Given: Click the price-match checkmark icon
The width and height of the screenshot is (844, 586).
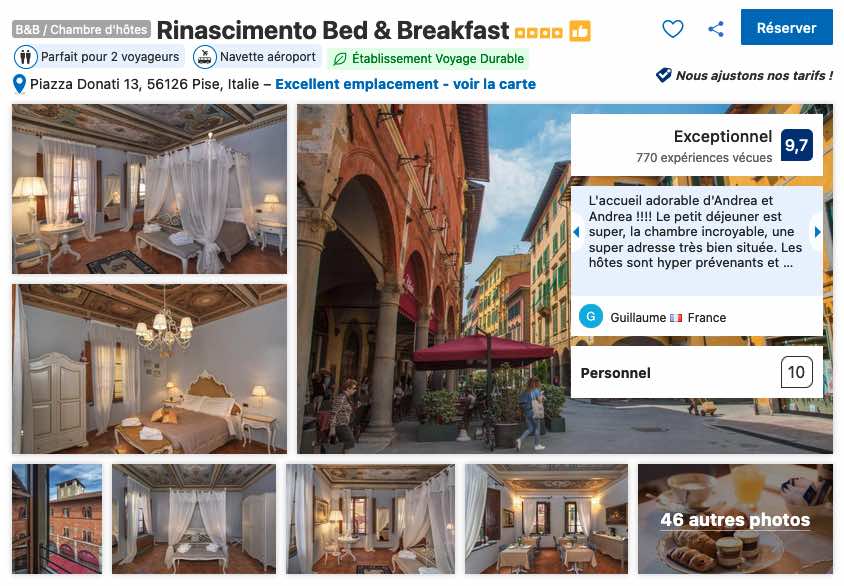Looking at the screenshot, I should click(x=664, y=75).
